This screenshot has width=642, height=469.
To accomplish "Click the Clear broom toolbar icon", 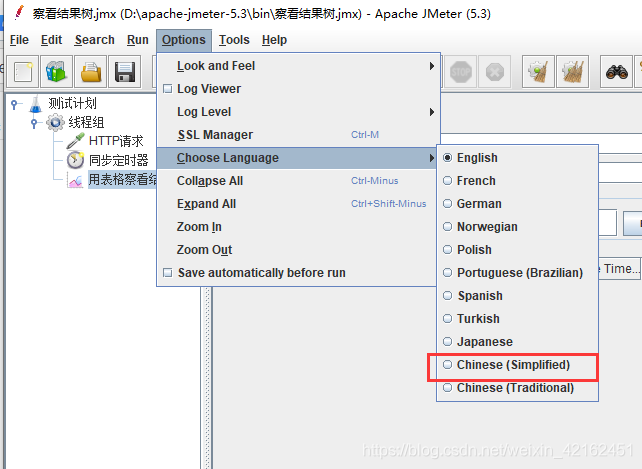I will click(x=538, y=72).
